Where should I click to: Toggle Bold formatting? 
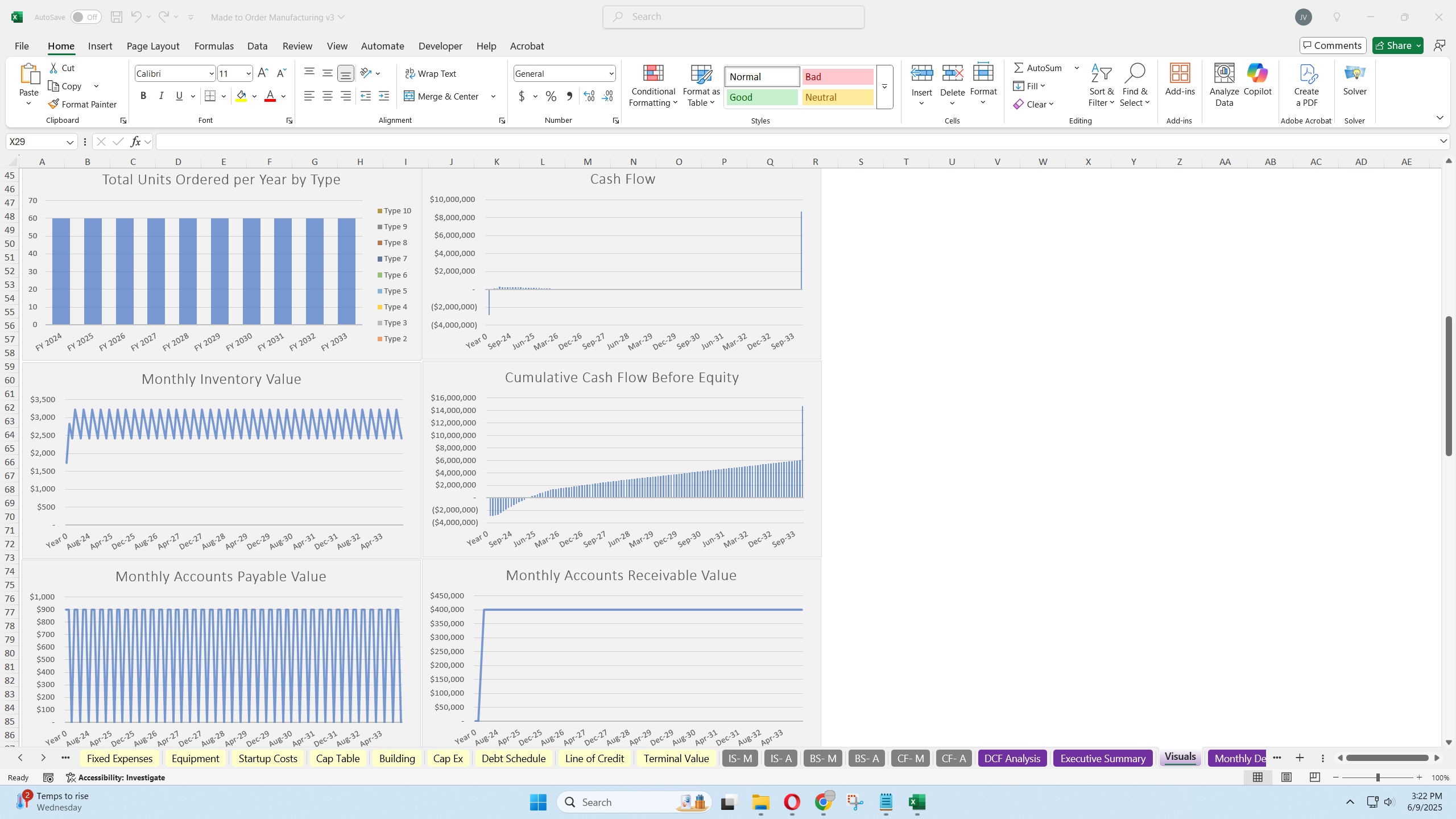(x=143, y=96)
